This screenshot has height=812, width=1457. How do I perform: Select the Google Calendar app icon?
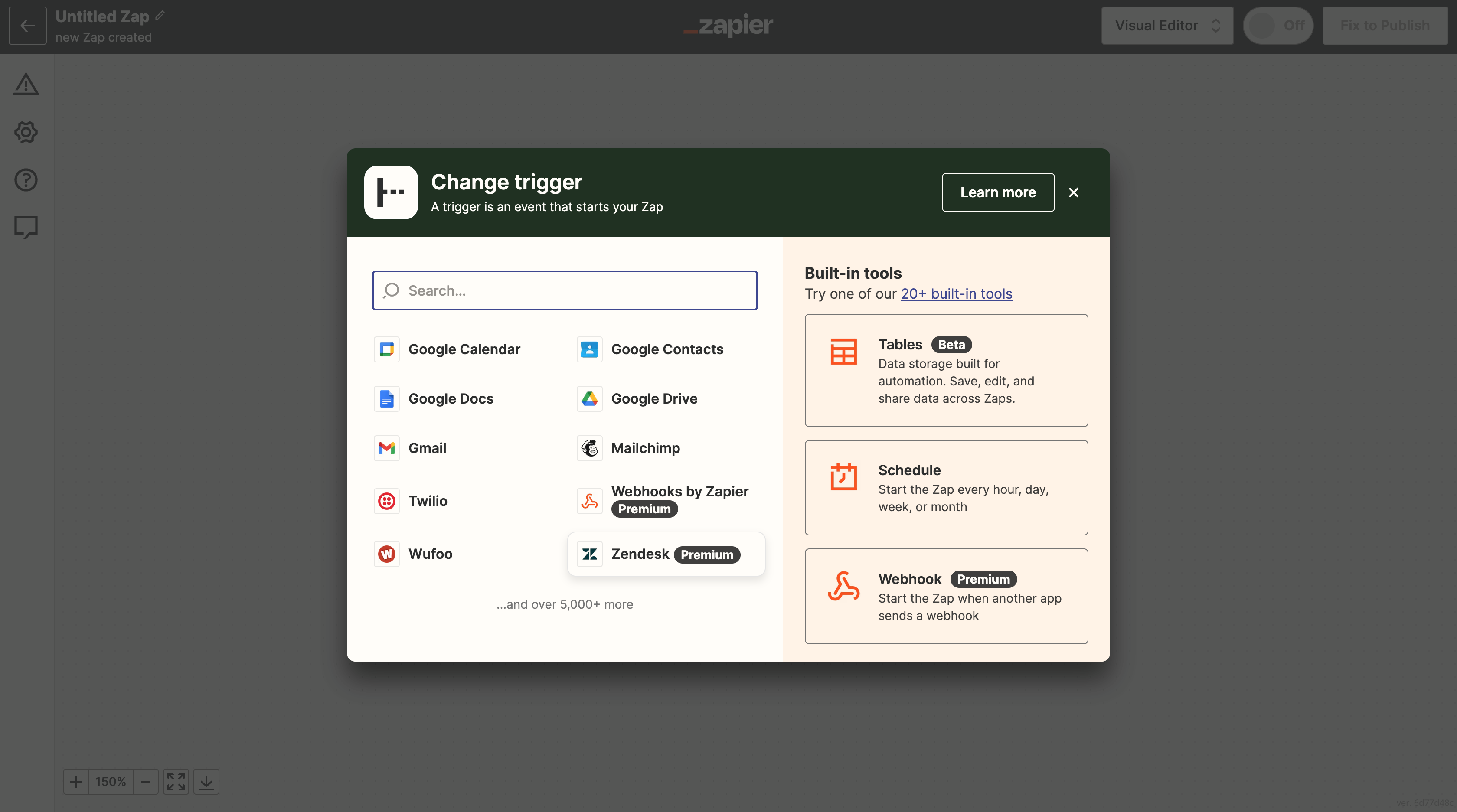[x=387, y=349]
